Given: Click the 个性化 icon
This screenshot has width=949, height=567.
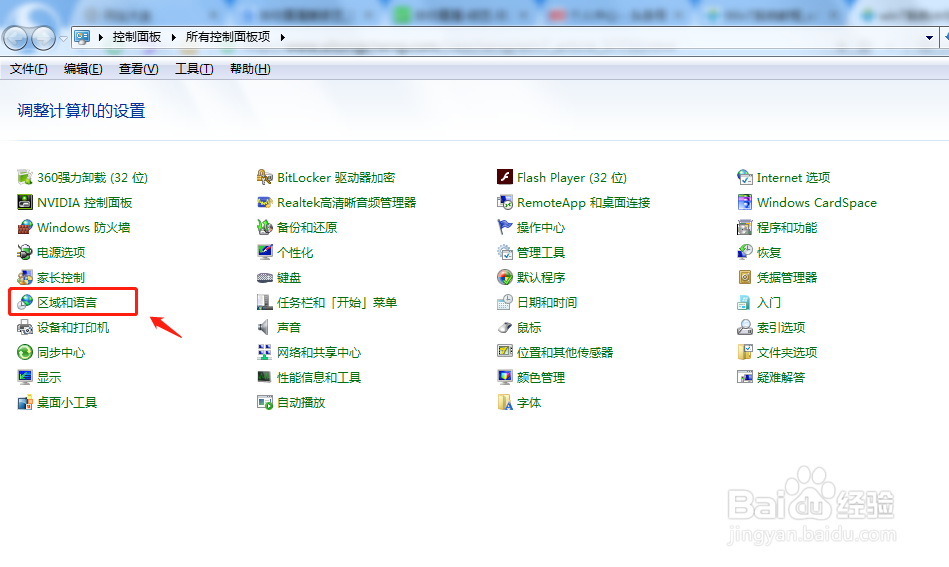Looking at the screenshot, I should coord(264,252).
